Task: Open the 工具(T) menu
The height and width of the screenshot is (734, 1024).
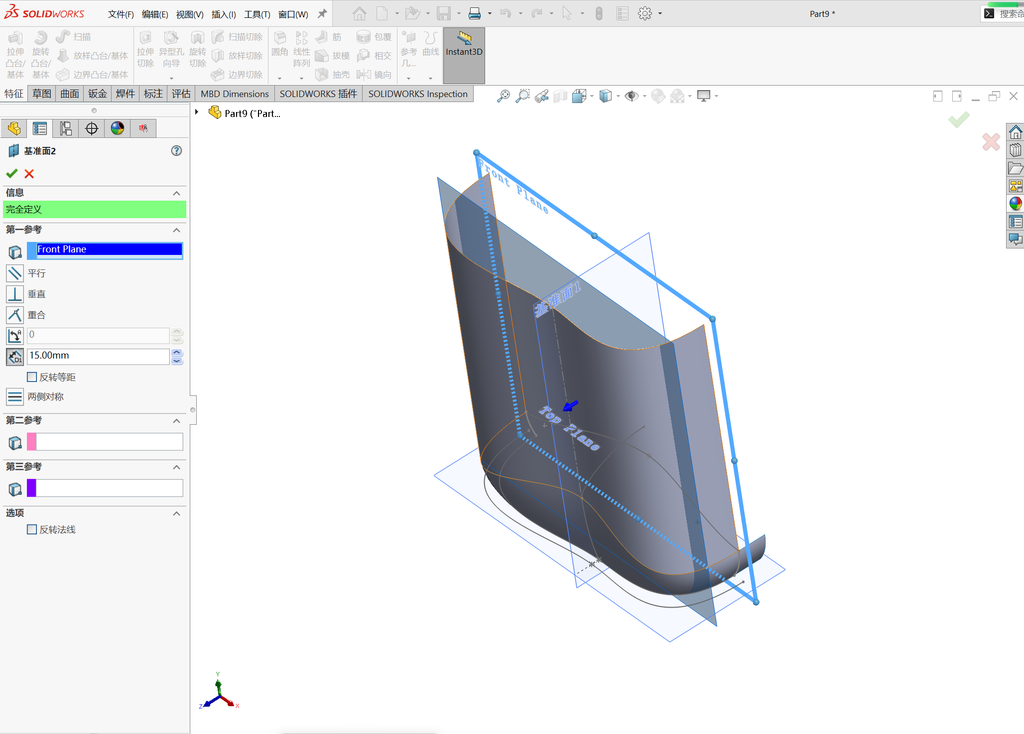Action: coord(257,14)
